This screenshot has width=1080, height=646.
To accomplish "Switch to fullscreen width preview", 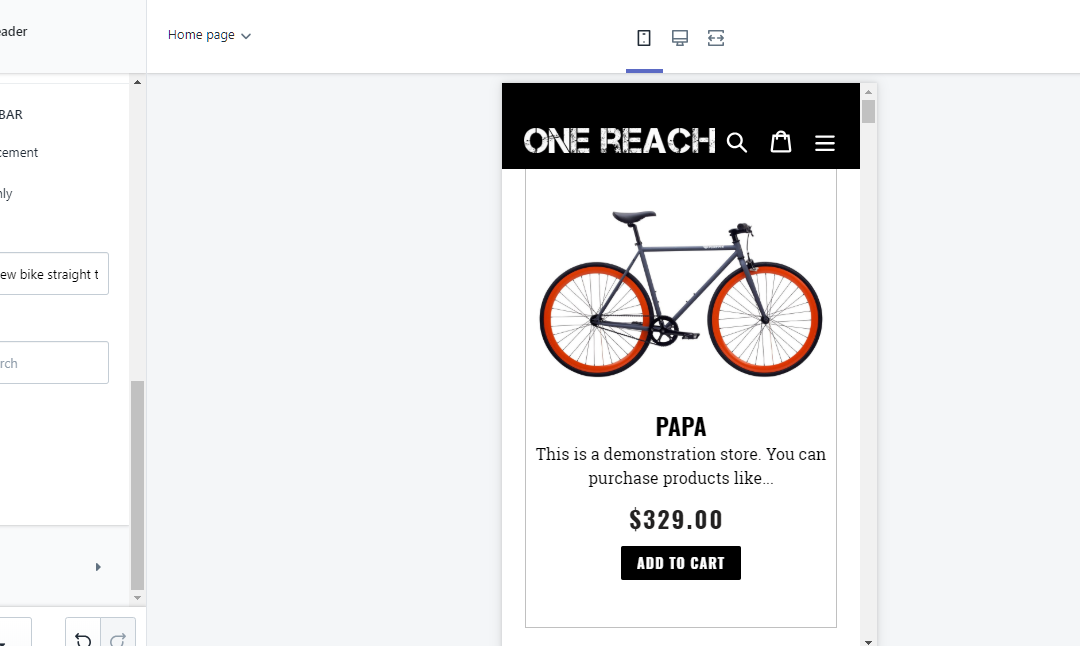I will point(716,38).
